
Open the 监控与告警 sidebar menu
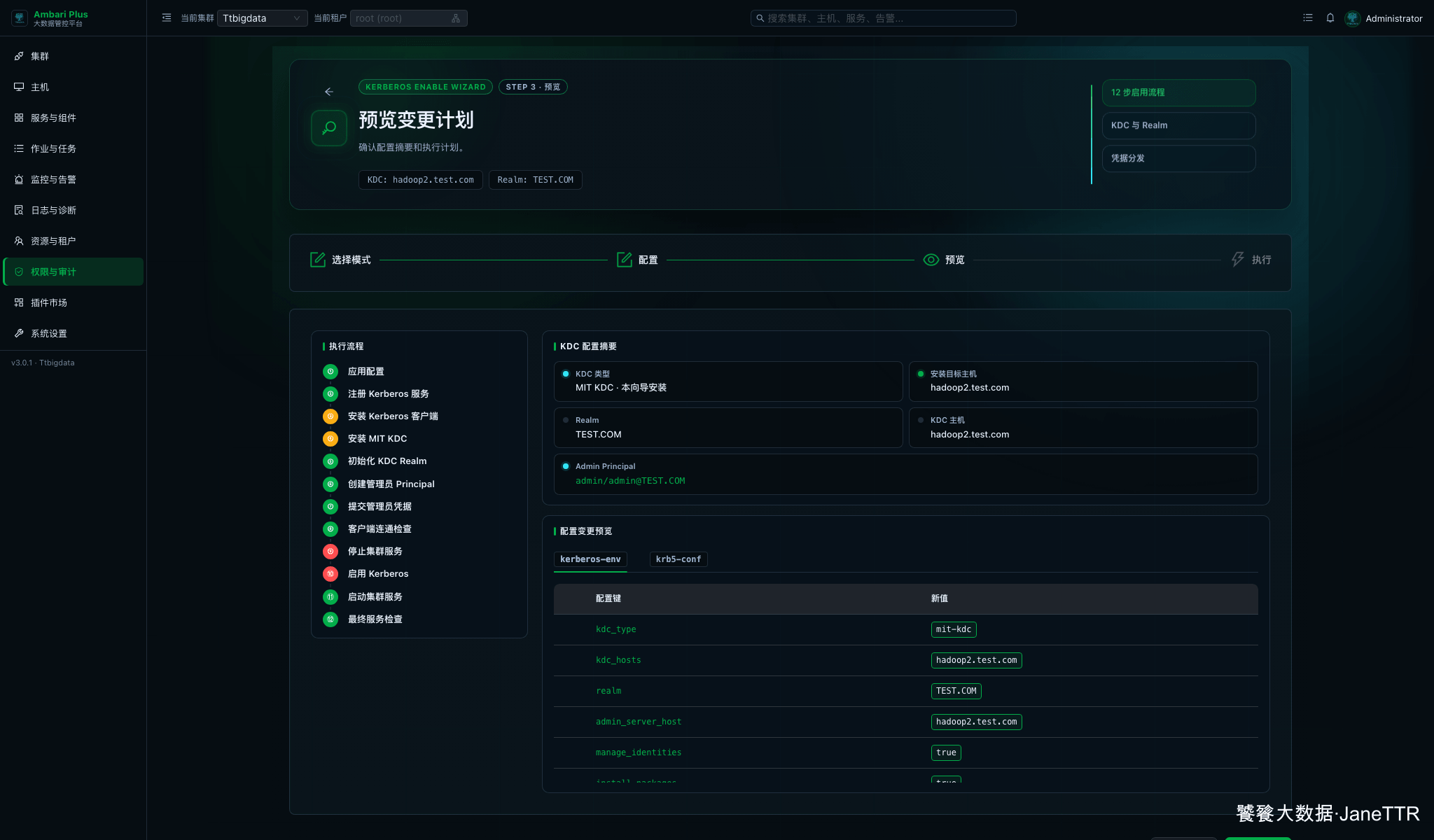click(x=73, y=179)
